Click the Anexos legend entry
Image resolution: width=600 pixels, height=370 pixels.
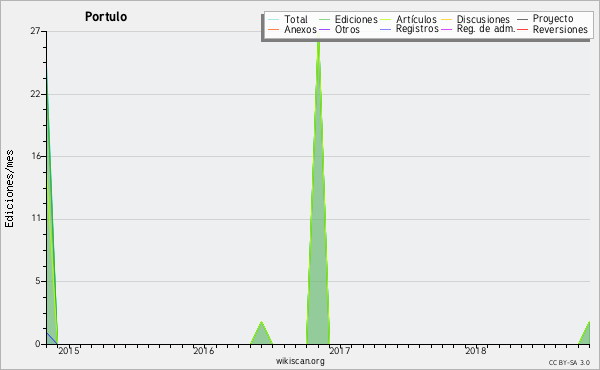coord(292,29)
